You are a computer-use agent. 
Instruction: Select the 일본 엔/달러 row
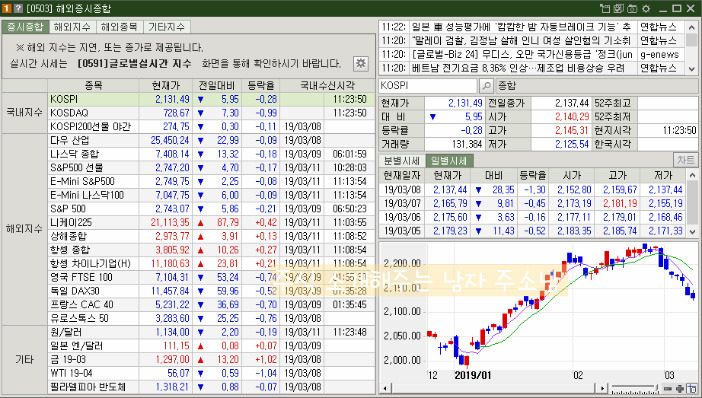(211, 346)
